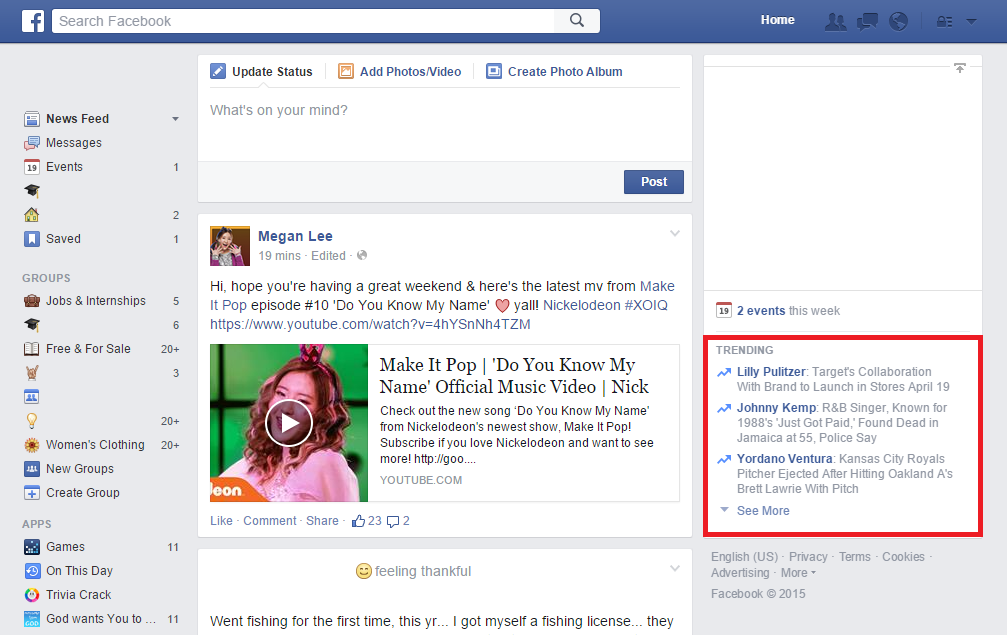The image size is (1007, 635).
Task: Click the Create Group plus icon
Action: [x=31, y=493]
